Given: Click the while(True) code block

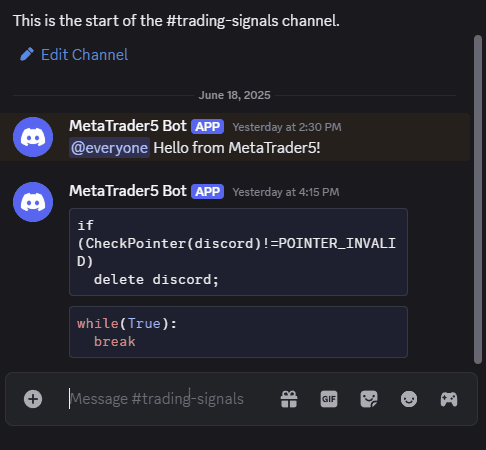Looking at the screenshot, I should point(238,332).
